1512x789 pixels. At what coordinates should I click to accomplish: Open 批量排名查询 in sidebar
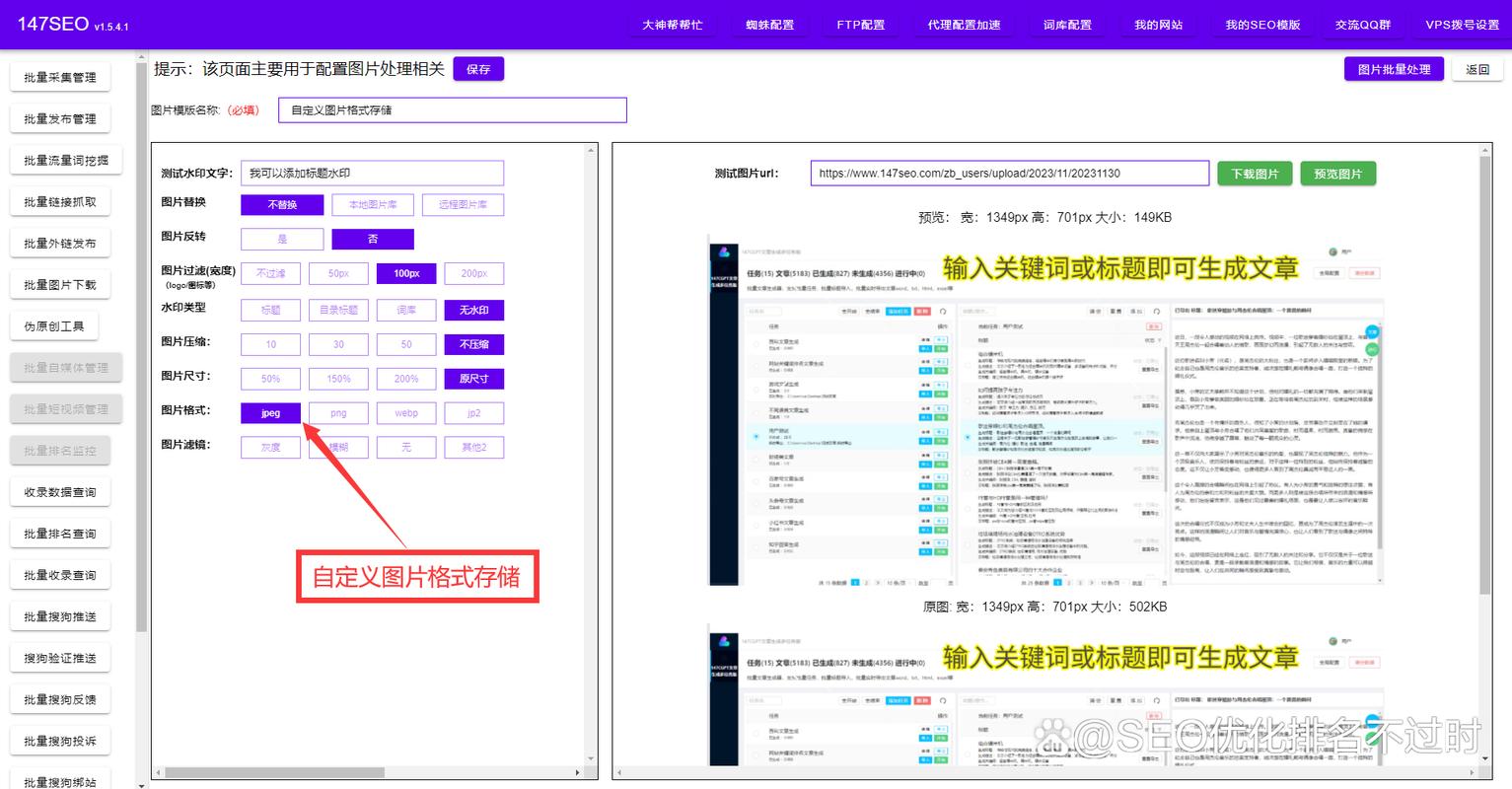pyautogui.click(x=60, y=534)
